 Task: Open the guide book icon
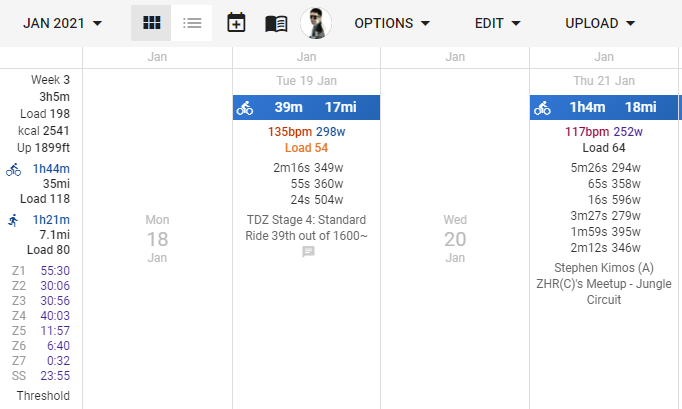point(276,22)
